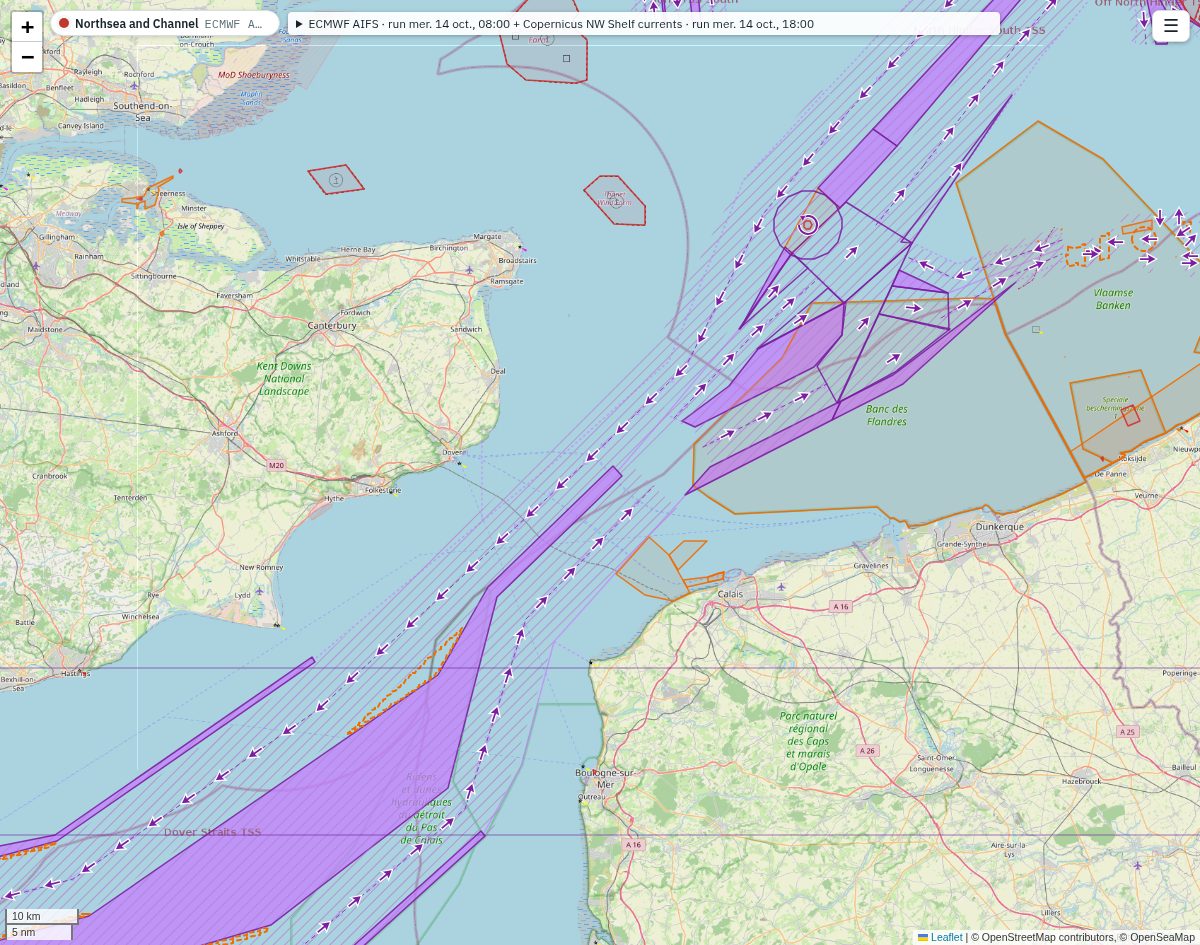
Task: Click the Hythe town label
Action: (334, 498)
